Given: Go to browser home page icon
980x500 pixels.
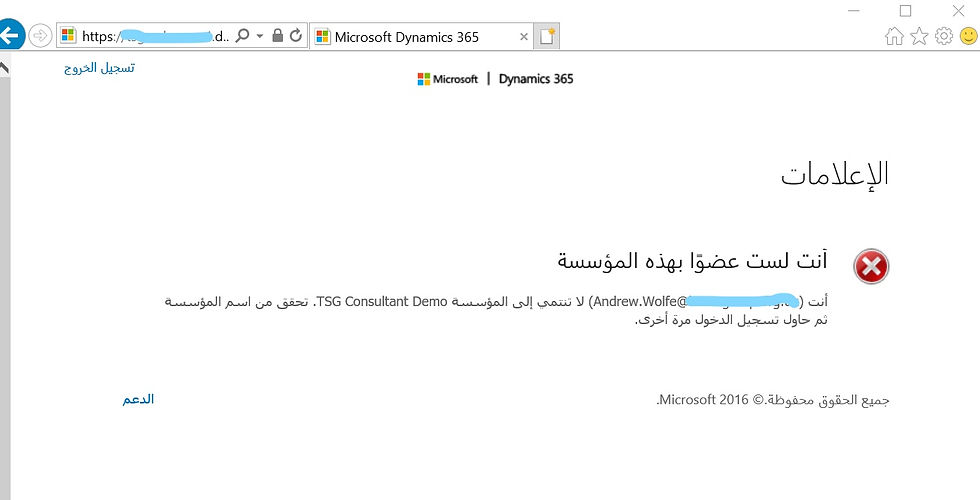Looking at the screenshot, I should pos(894,36).
